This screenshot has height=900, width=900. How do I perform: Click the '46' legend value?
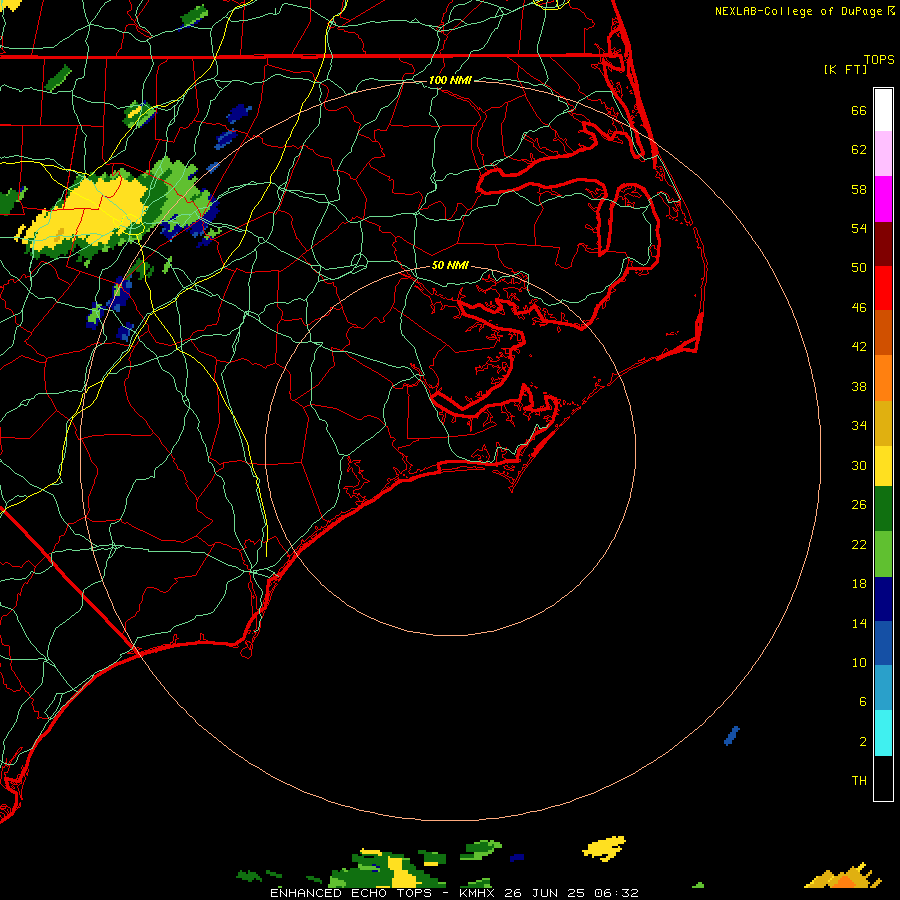point(859,308)
